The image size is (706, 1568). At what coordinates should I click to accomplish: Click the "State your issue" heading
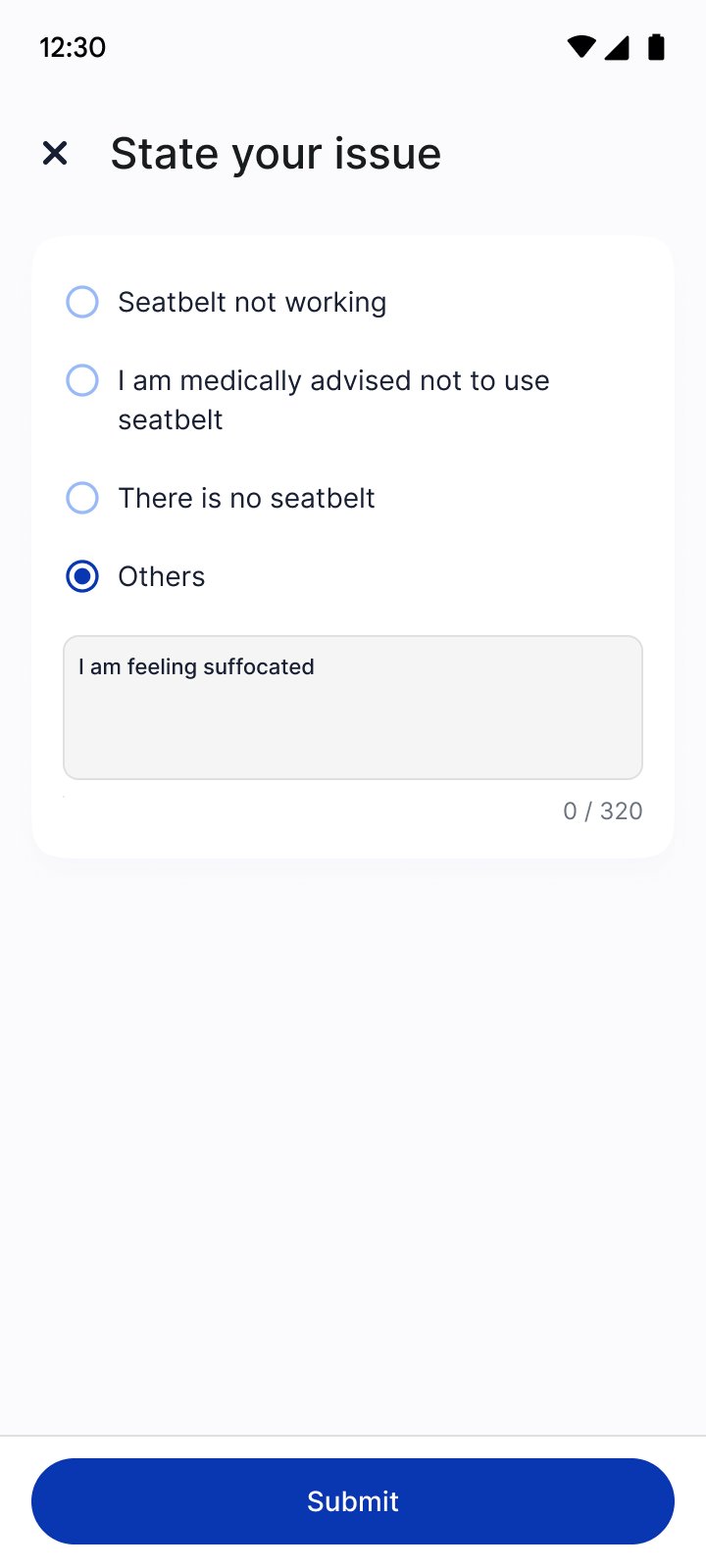[276, 154]
